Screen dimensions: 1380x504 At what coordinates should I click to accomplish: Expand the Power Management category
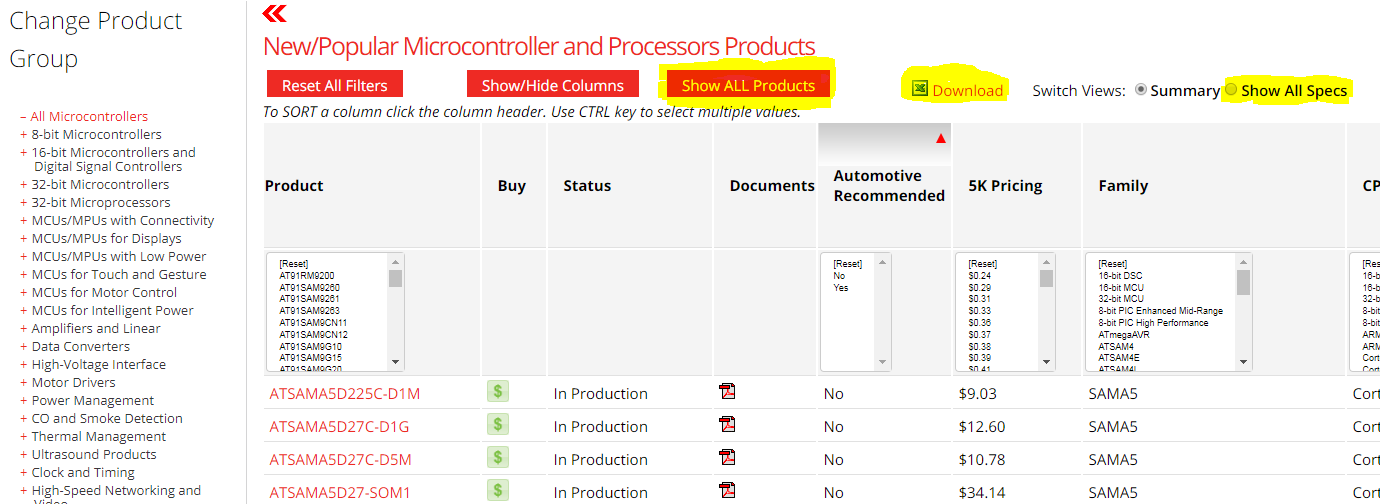tap(23, 401)
